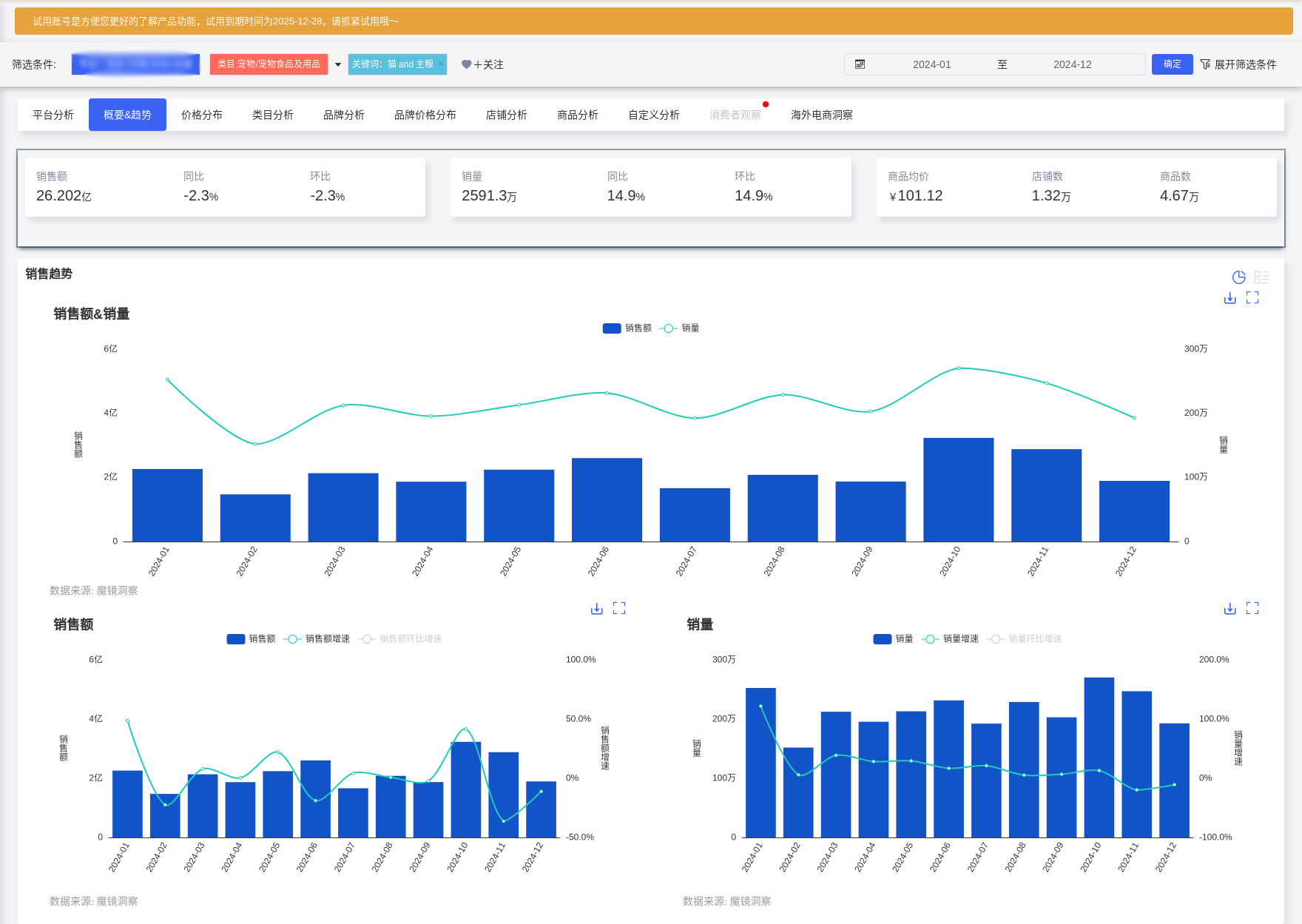Download the 销量 chart

coord(1230,608)
